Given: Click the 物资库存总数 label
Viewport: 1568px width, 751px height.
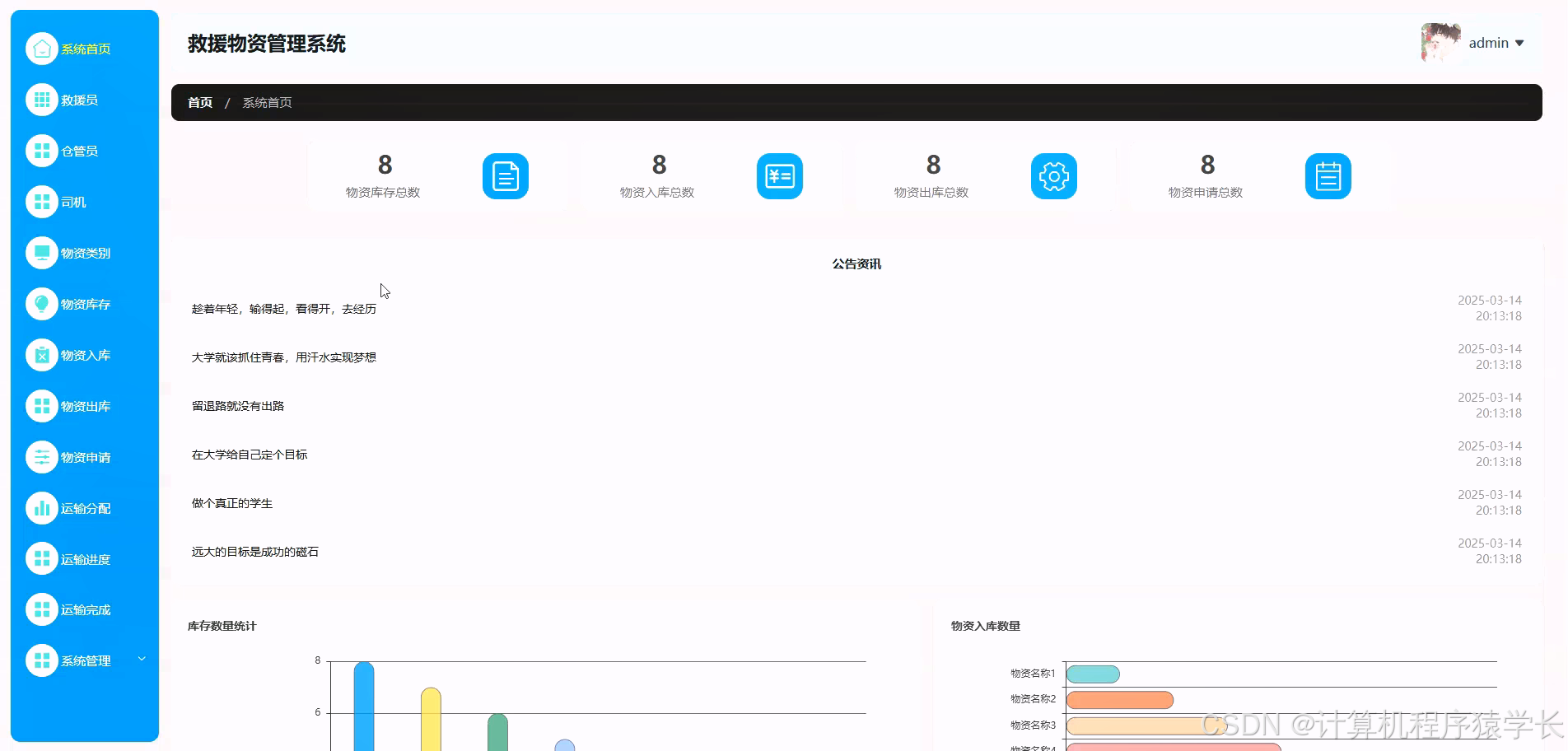Looking at the screenshot, I should (383, 192).
